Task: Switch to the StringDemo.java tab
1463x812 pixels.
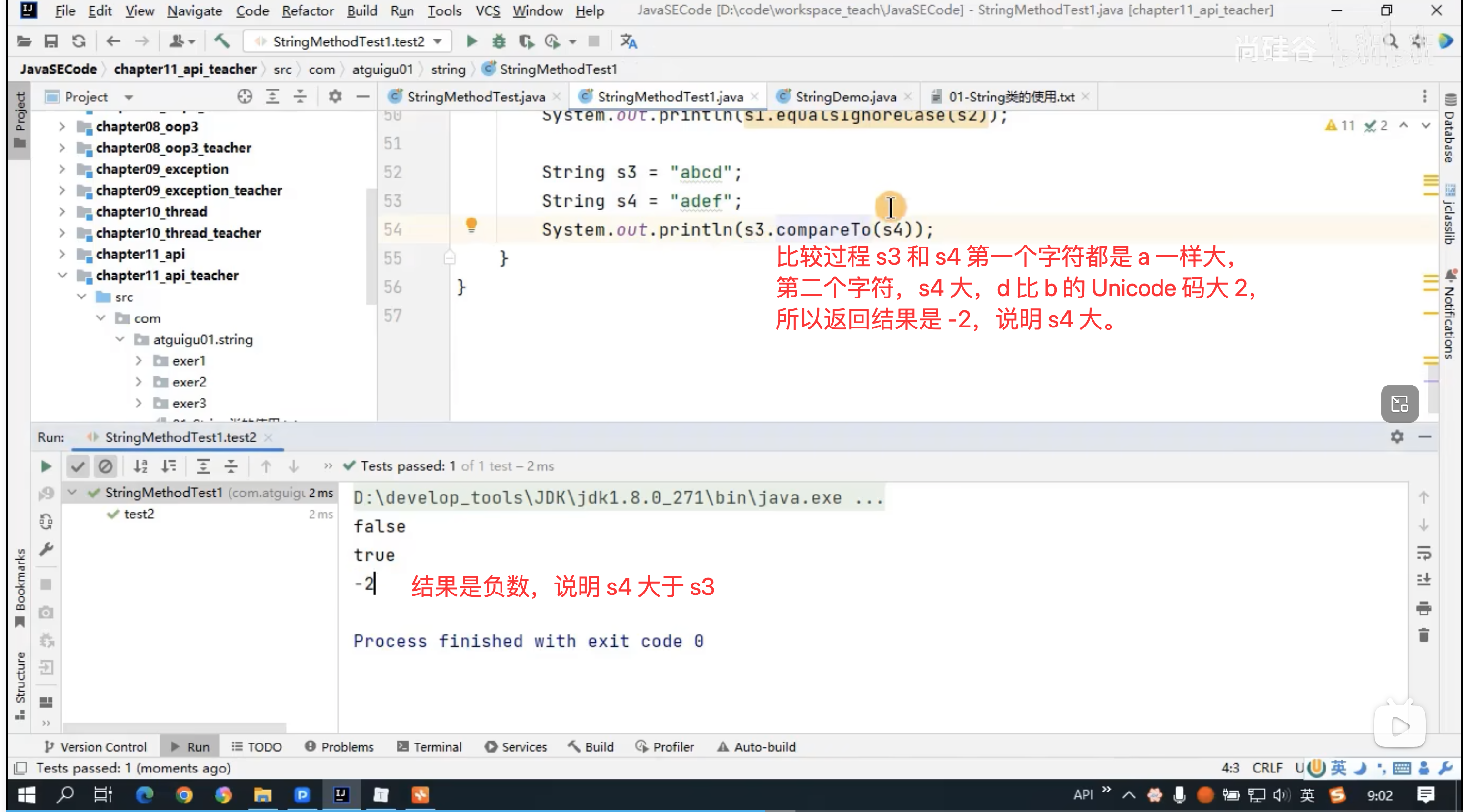Action: (845, 97)
